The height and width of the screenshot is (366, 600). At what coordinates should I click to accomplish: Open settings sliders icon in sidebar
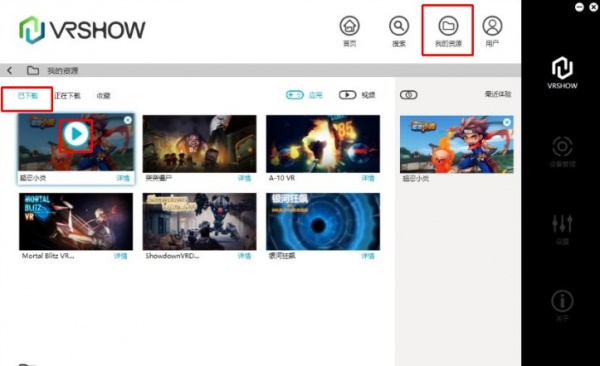(562, 223)
